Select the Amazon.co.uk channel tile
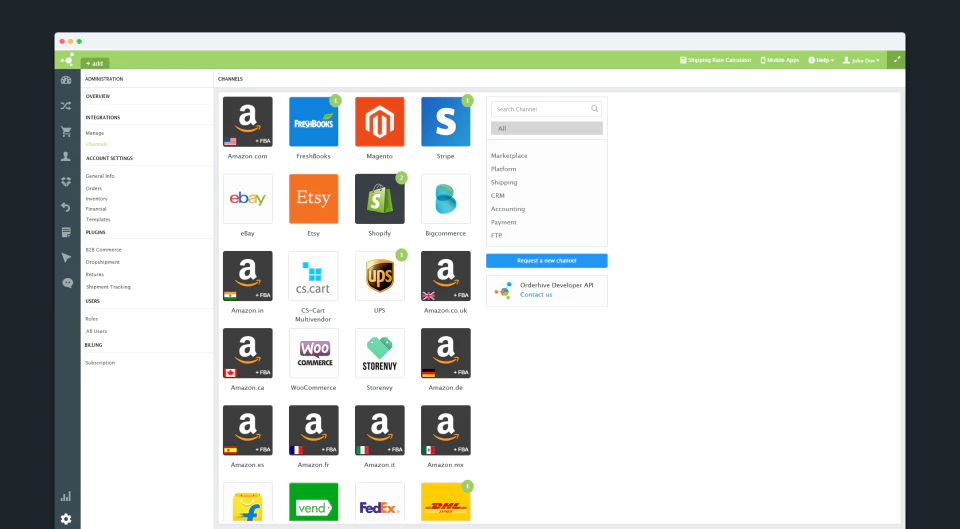960x529 pixels. click(x=446, y=276)
